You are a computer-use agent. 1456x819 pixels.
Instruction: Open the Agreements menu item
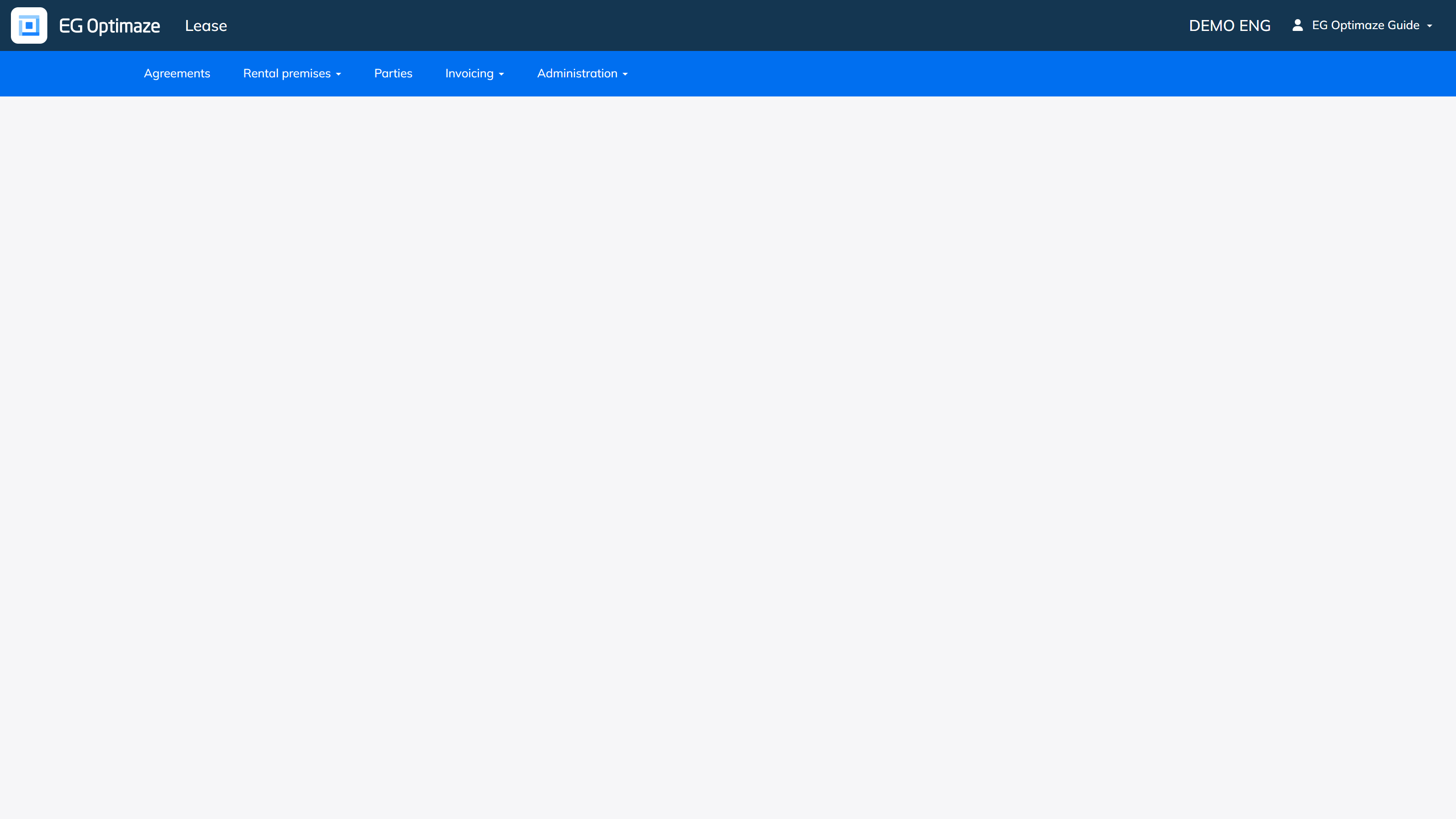point(177,73)
